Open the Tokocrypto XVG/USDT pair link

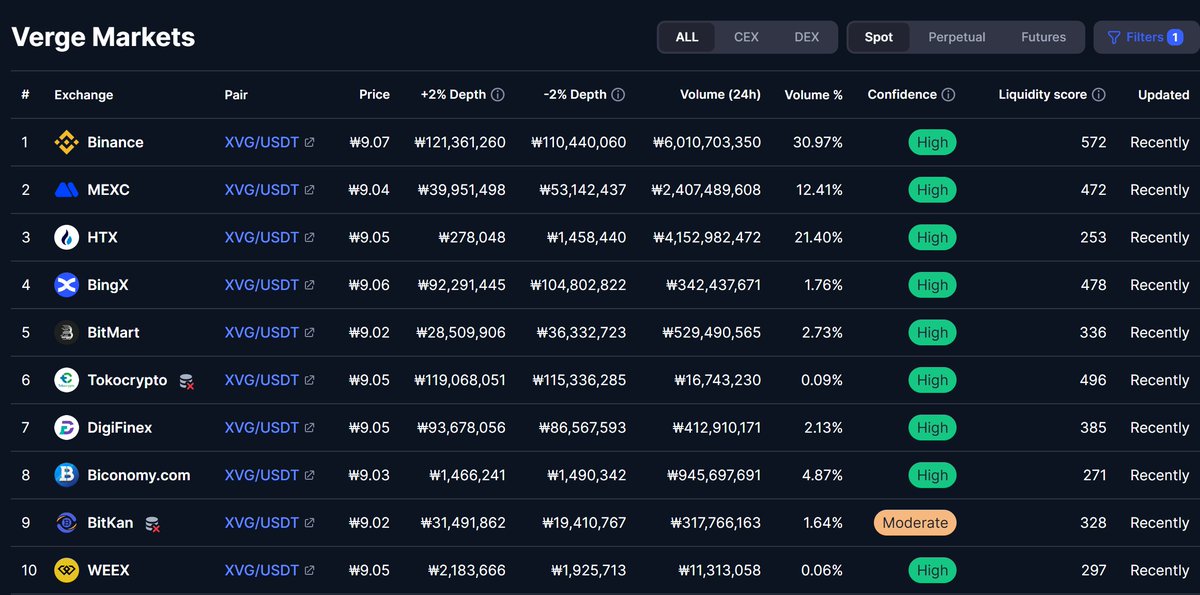262,380
